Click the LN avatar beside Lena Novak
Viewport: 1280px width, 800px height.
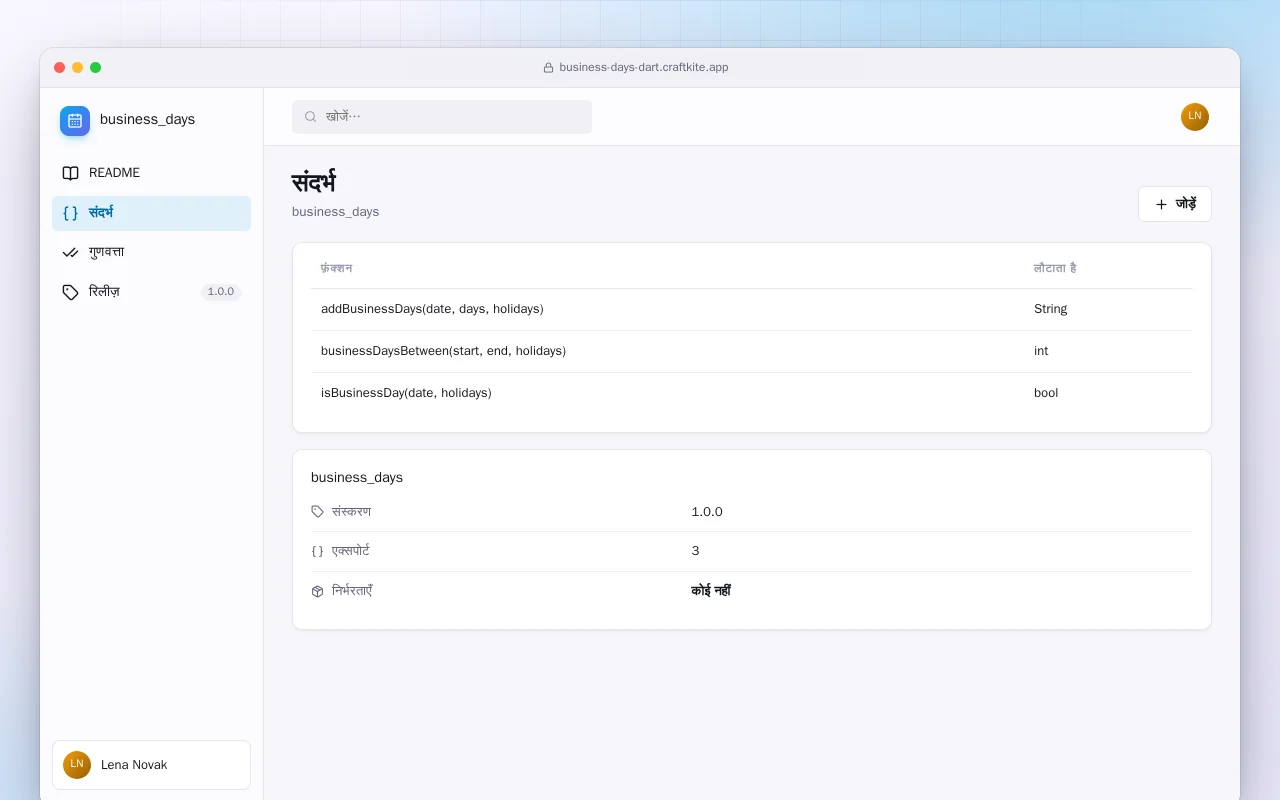coord(77,765)
